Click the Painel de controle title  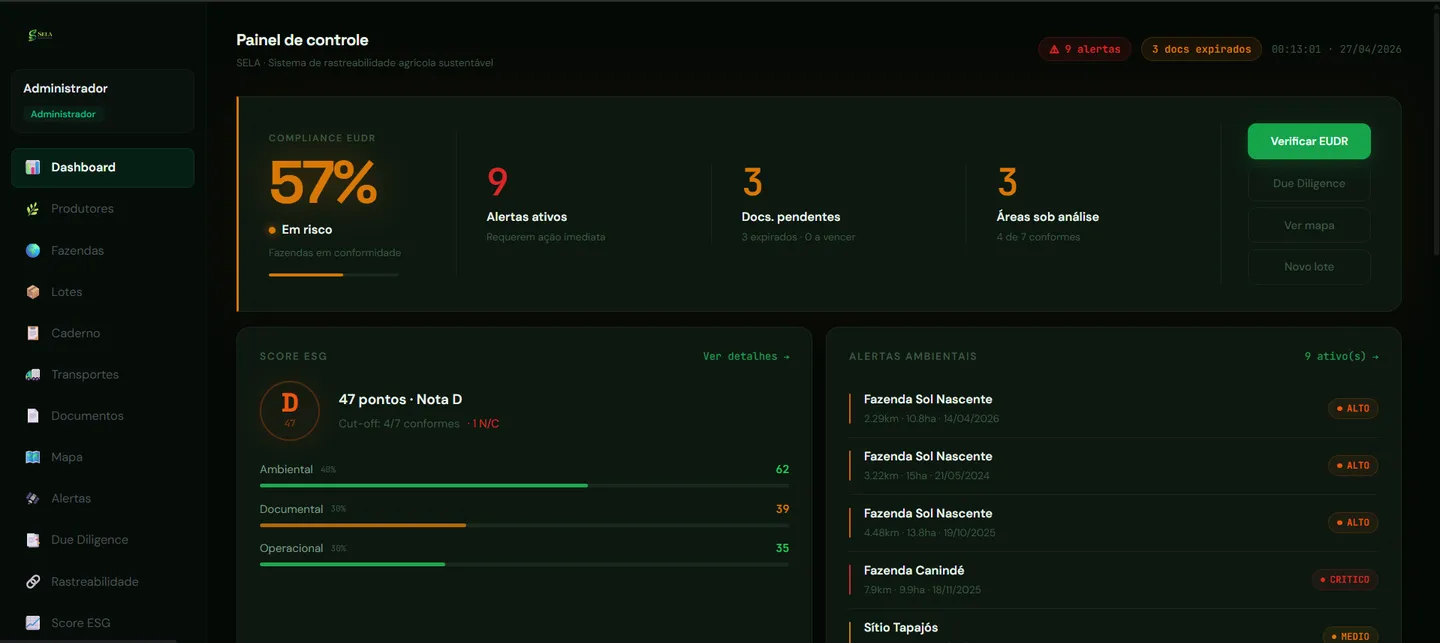tap(302, 40)
